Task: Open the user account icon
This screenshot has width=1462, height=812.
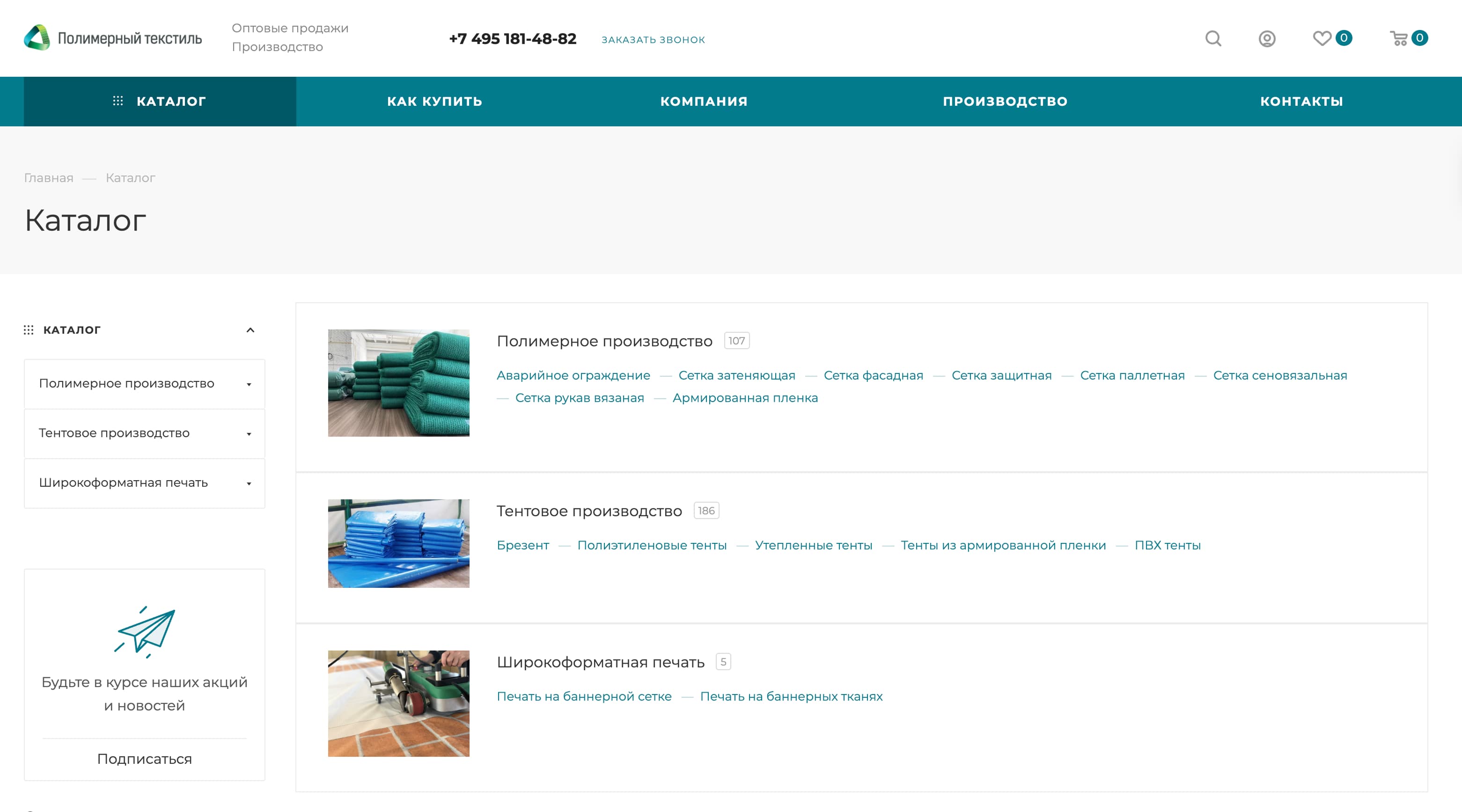Action: click(1267, 38)
